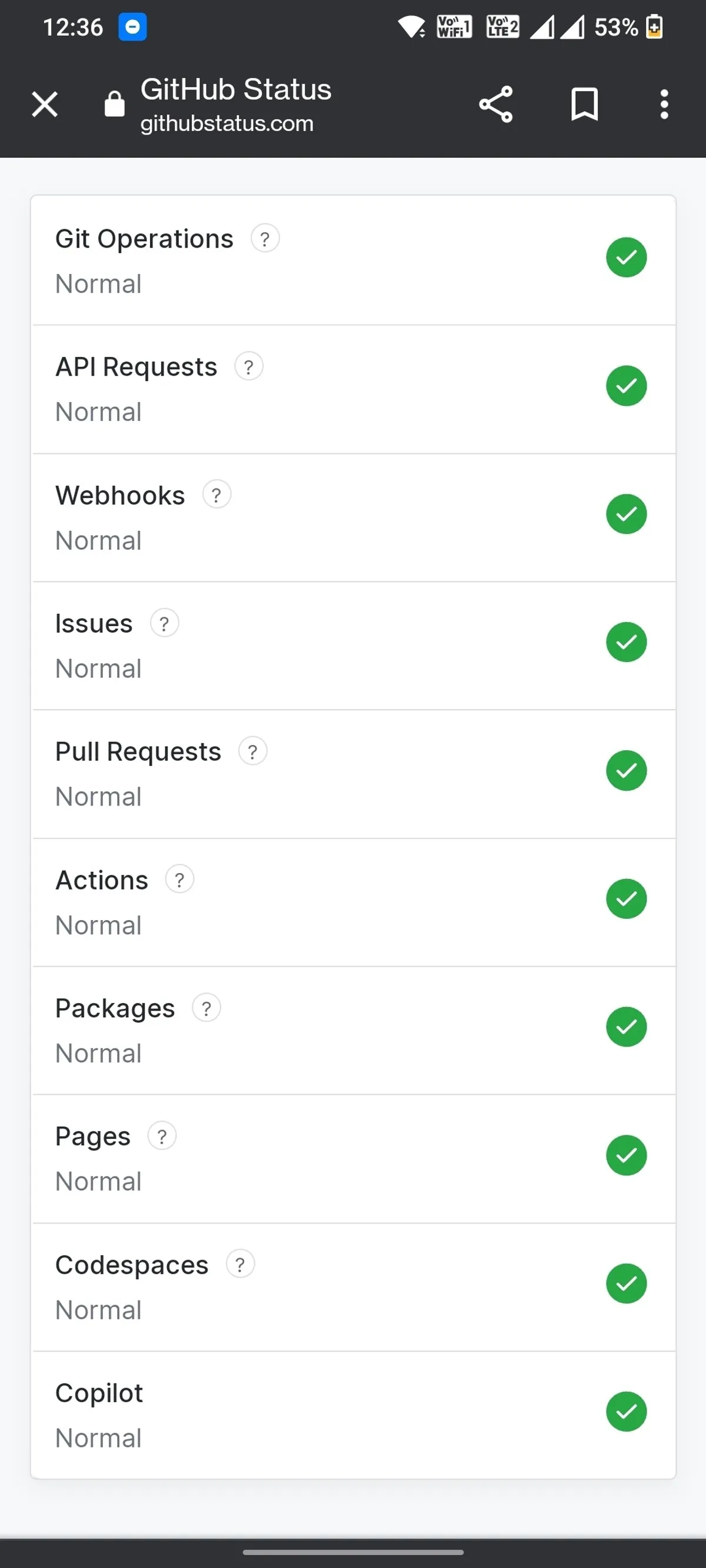Select the Copilot component row title
This screenshot has width=706, height=1568.
pyautogui.click(x=99, y=1393)
